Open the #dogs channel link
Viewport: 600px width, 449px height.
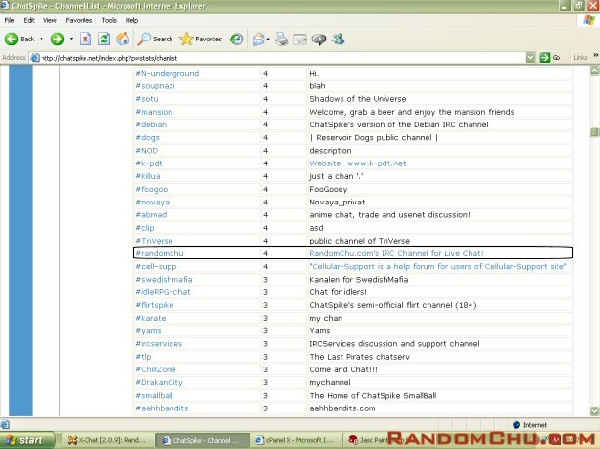coord(147,137)
